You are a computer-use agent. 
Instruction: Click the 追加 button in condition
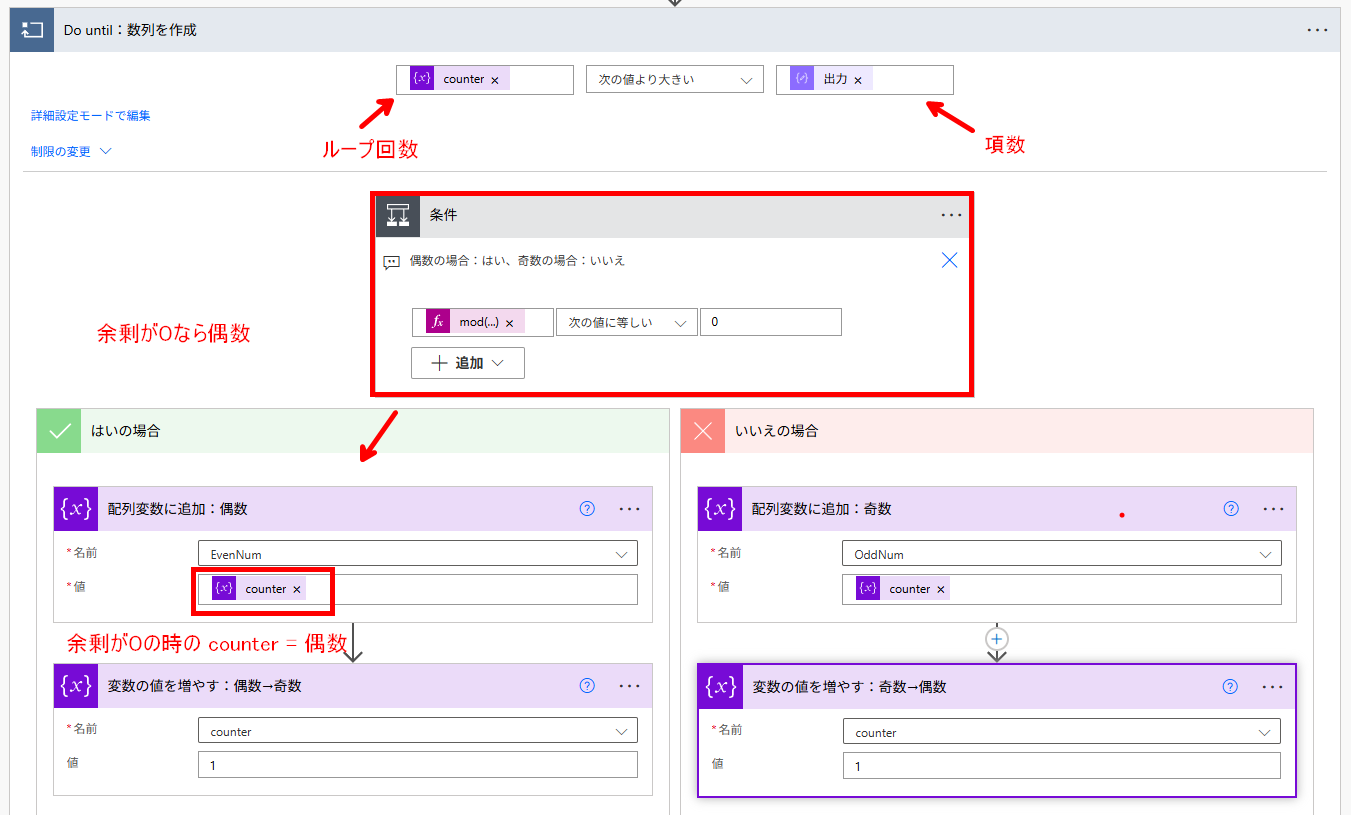click(x=468, y=363)
